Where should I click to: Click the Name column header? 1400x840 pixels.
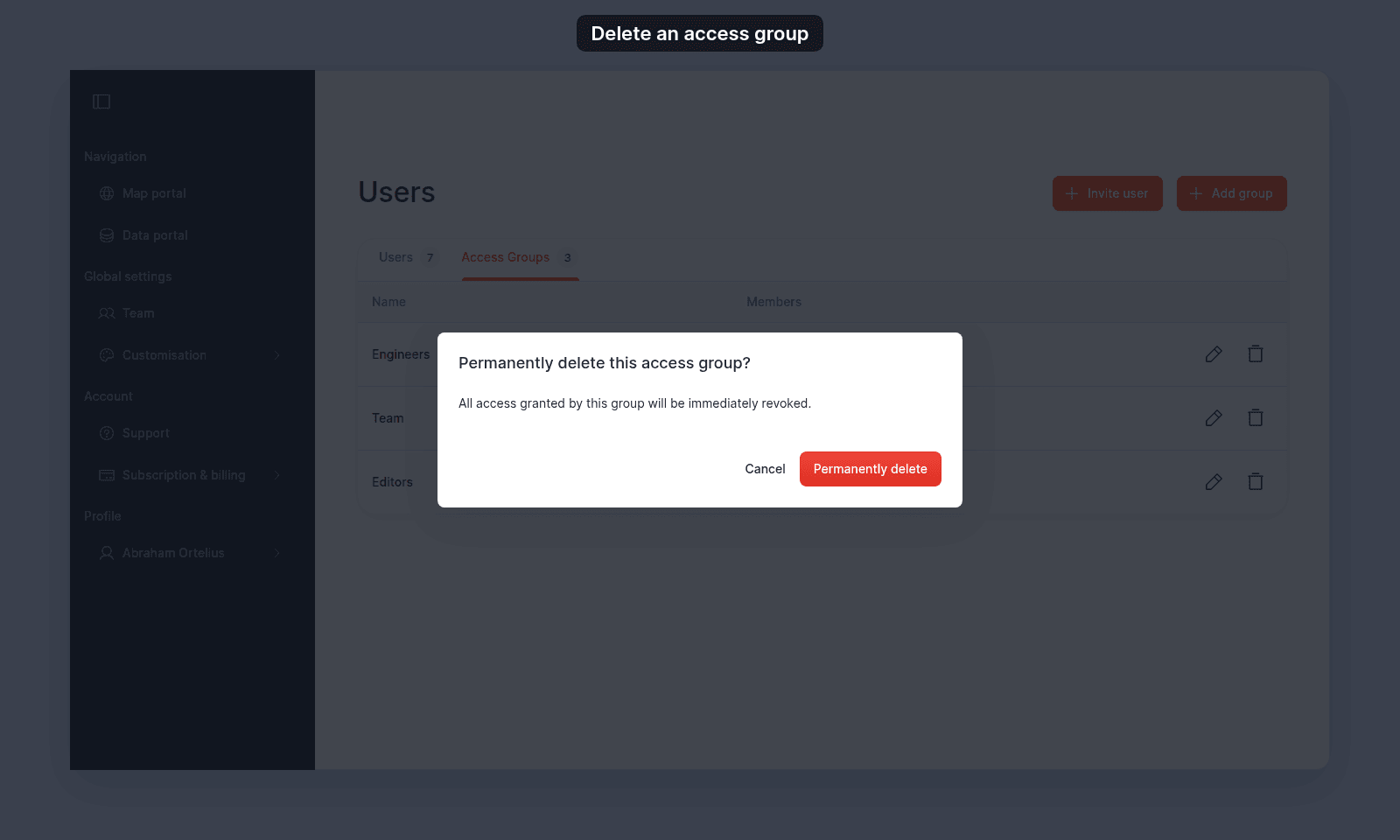point(388,302)
